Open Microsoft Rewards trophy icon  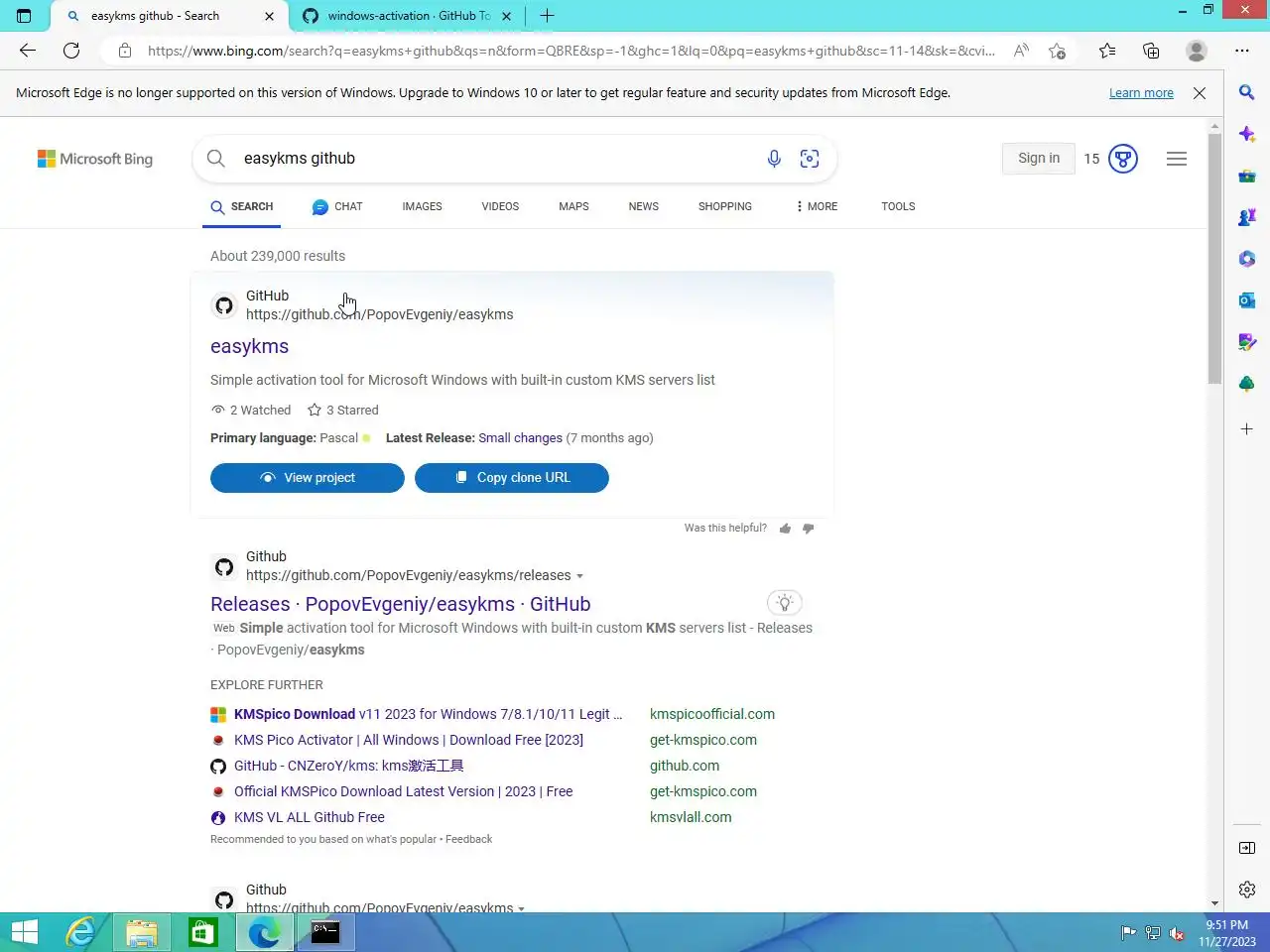(1122, 159)
